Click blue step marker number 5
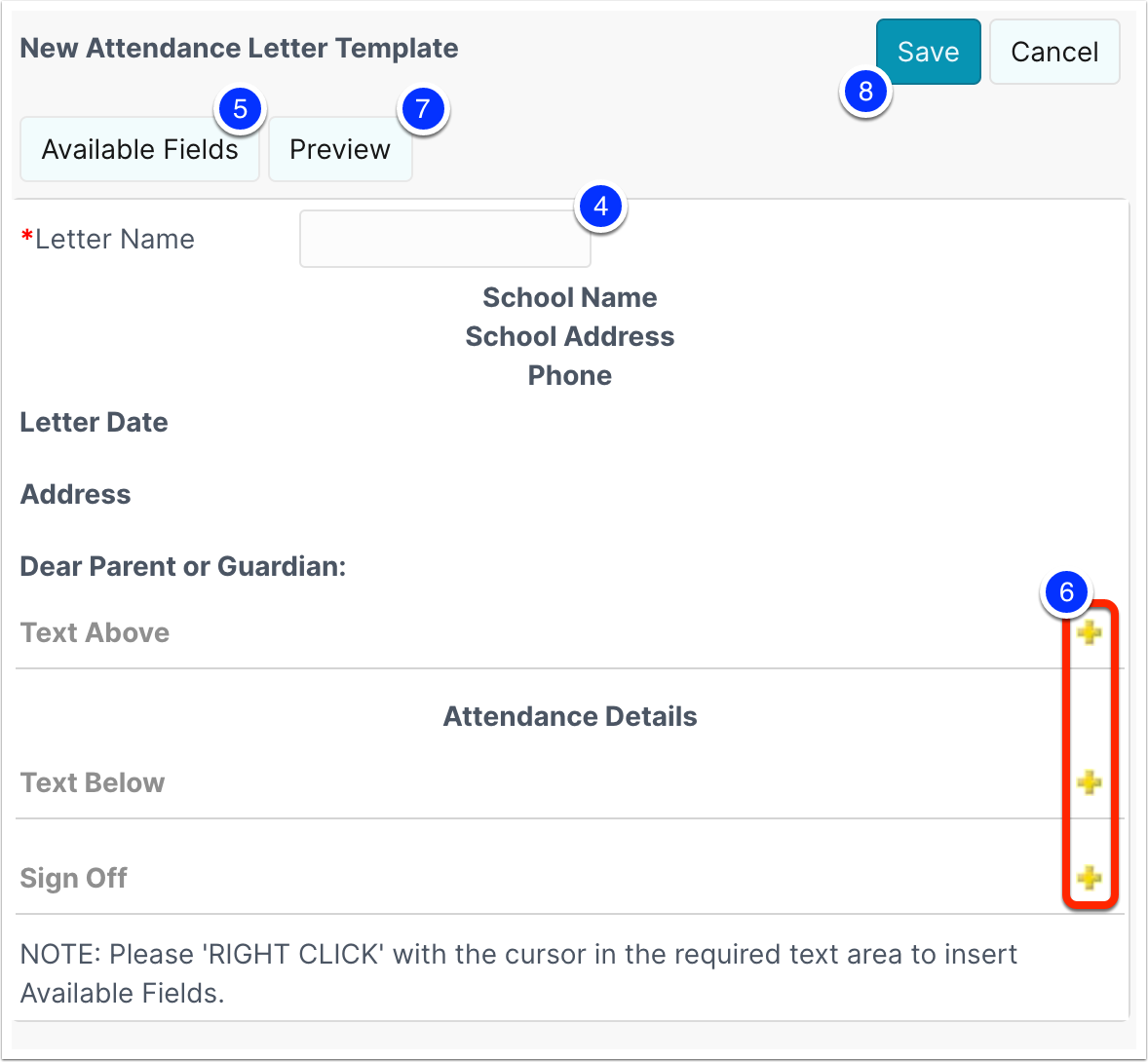Viewport: 1148px width, 1062px height. tap(240, 110)
